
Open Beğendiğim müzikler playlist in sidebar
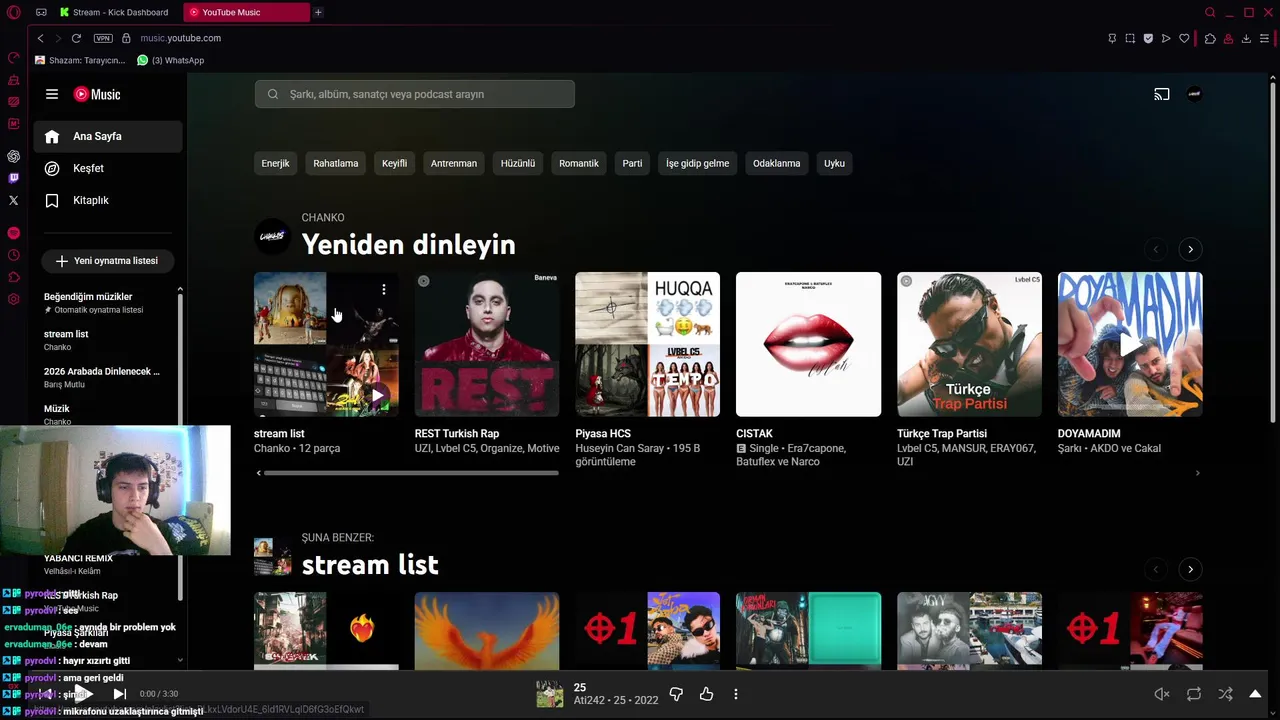click(88, 296)
